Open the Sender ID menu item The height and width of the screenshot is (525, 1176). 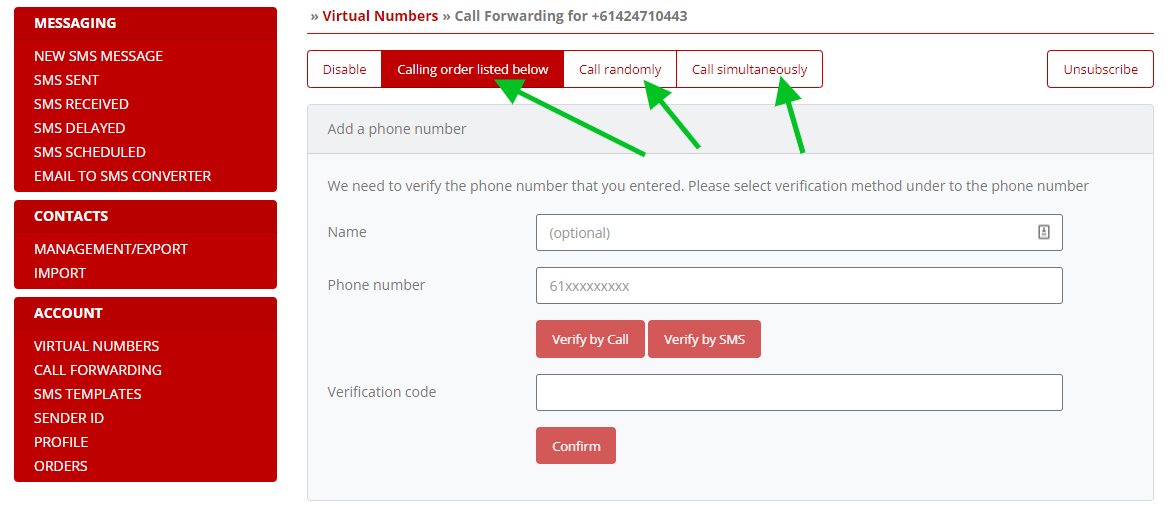[x=69, y=418]
